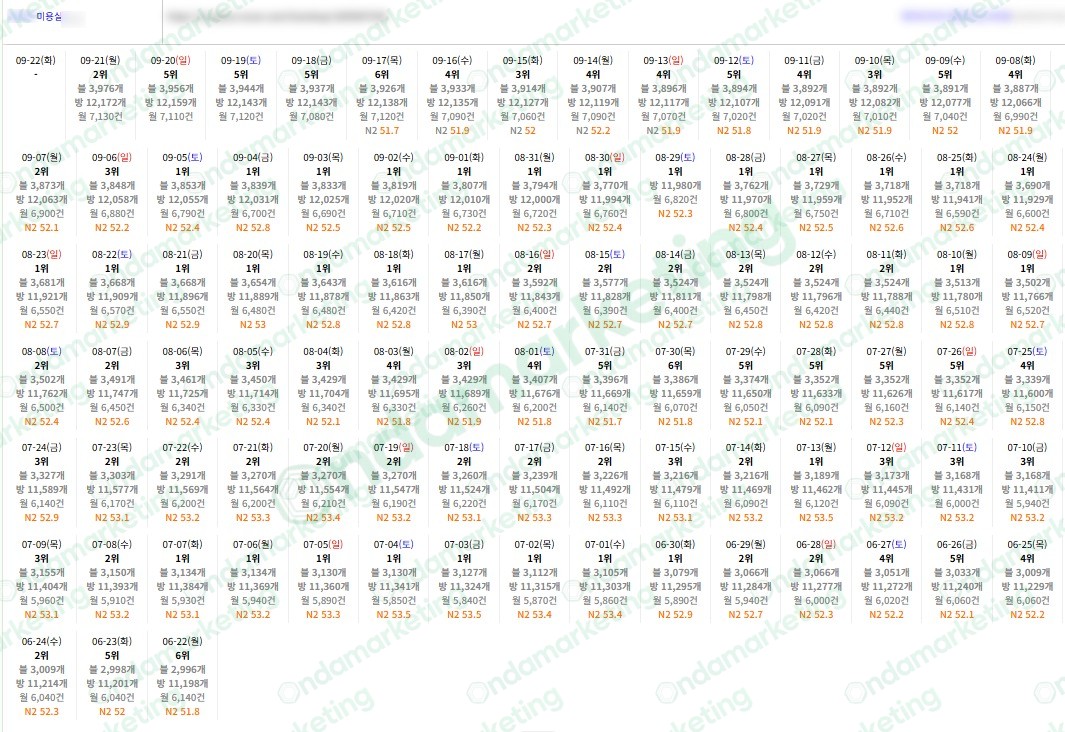Image resolution: width=1065 pixels, height=732 pixels.
Task: Click N2 52.8 under 07-25(토)
Action: [x=1027, y=422]
